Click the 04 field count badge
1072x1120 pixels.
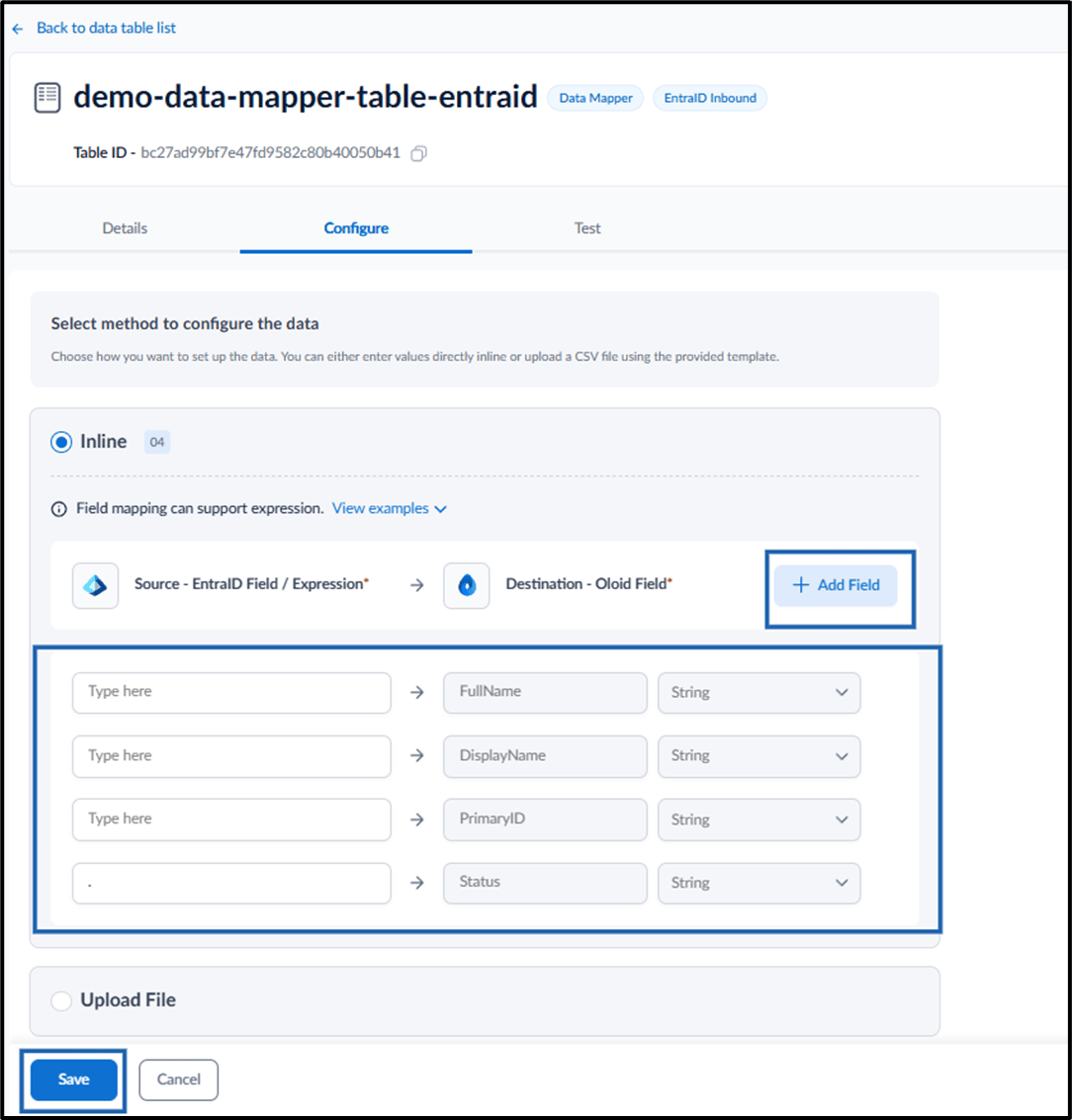[x=157, y=442]
